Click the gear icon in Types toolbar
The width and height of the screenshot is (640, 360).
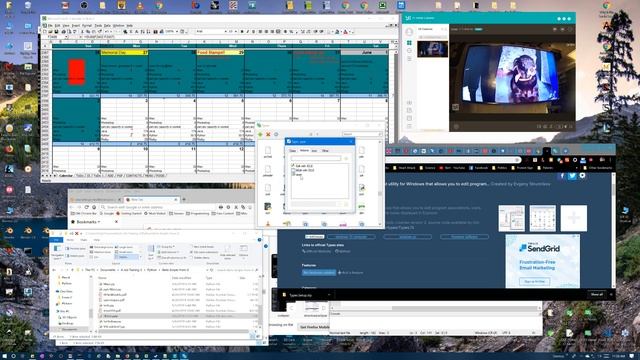276,134
